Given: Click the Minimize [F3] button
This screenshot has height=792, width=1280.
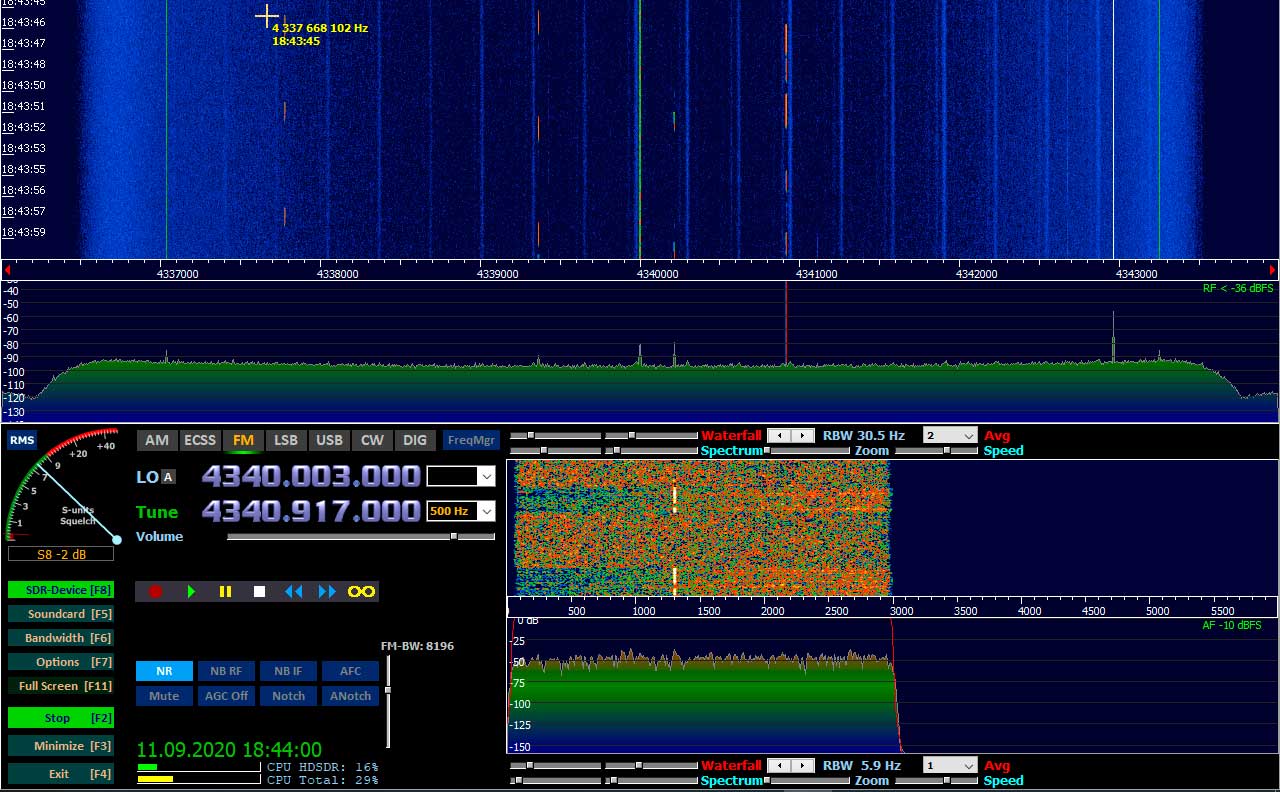Looking at the screenshot, I should tap(60, 746).
